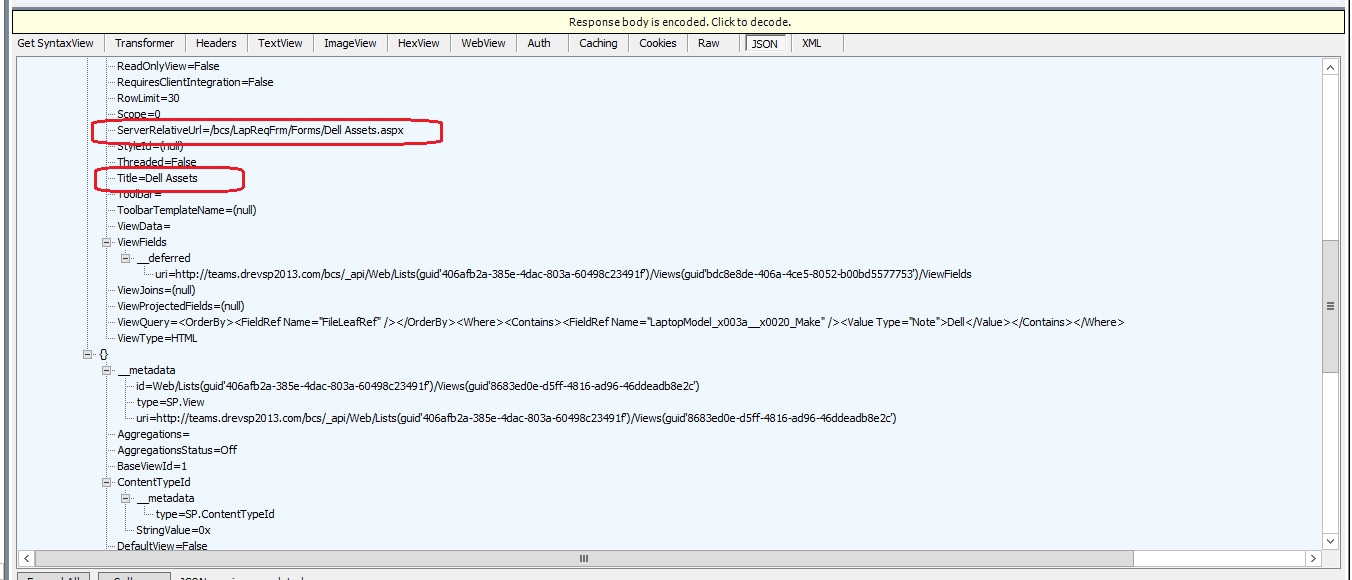The image size is (1352, 580).
Task: Open the HexView tab
Action: coord(419,43)
